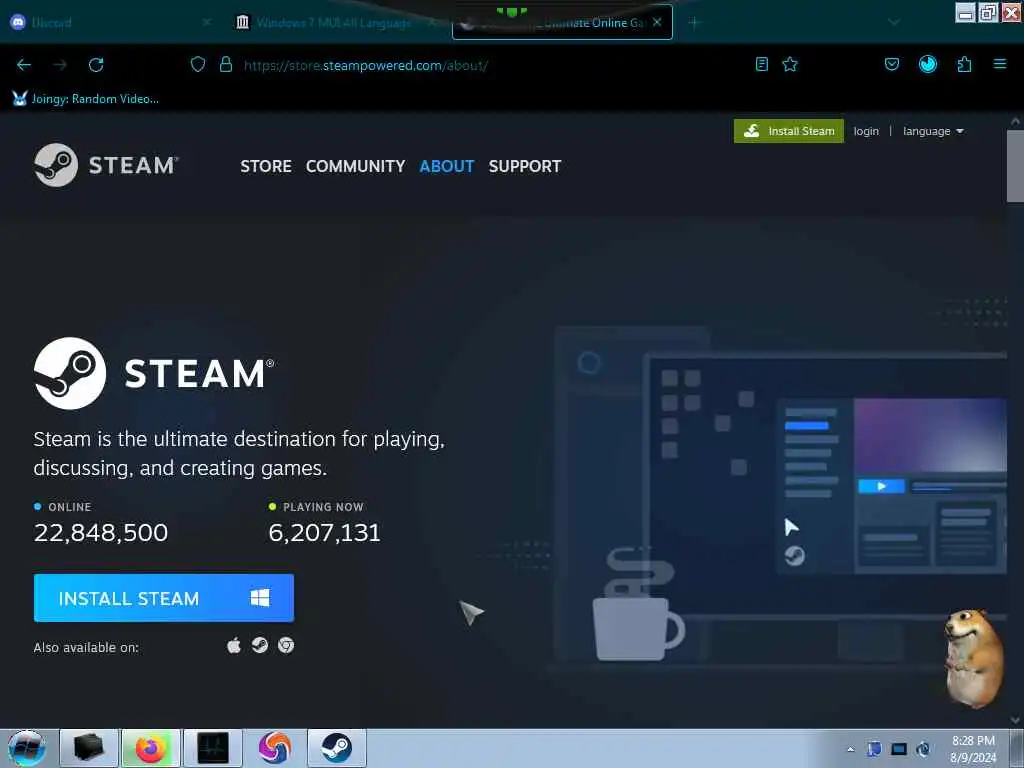The width and height of the screenshot is (1024, 768).
Task: Click the hamster mascot desktop widget
Action: [x=974, y=658]
